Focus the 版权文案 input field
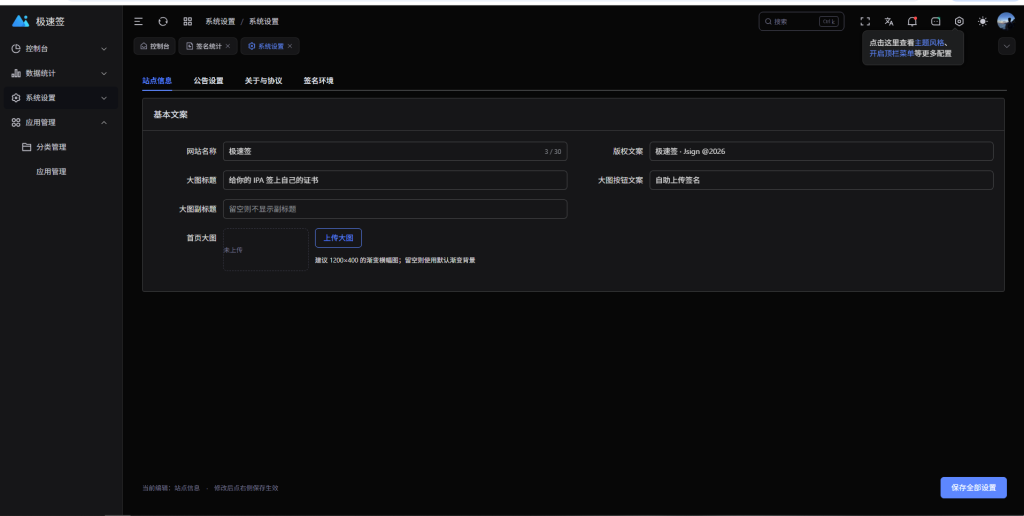1024x516 pixels. (x=821, y=152)
